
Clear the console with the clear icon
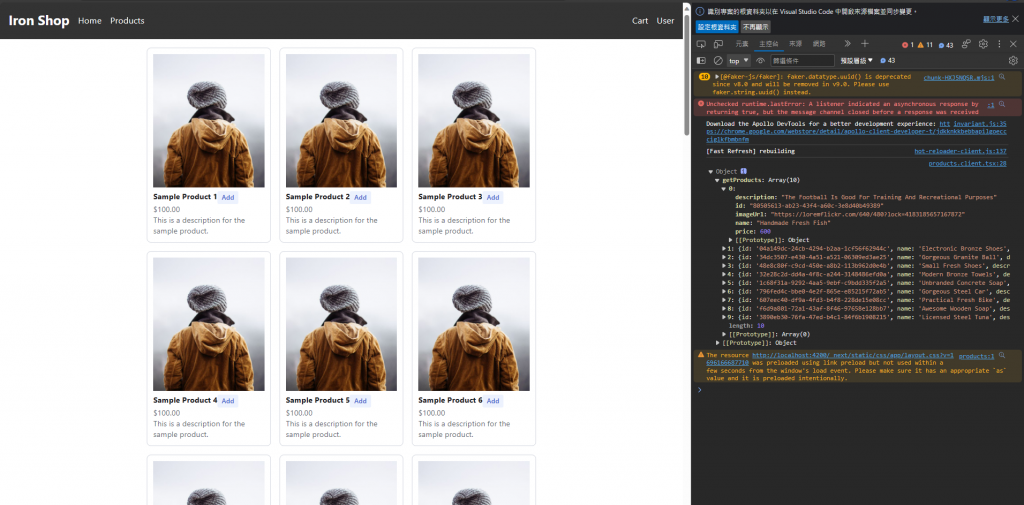717,61
